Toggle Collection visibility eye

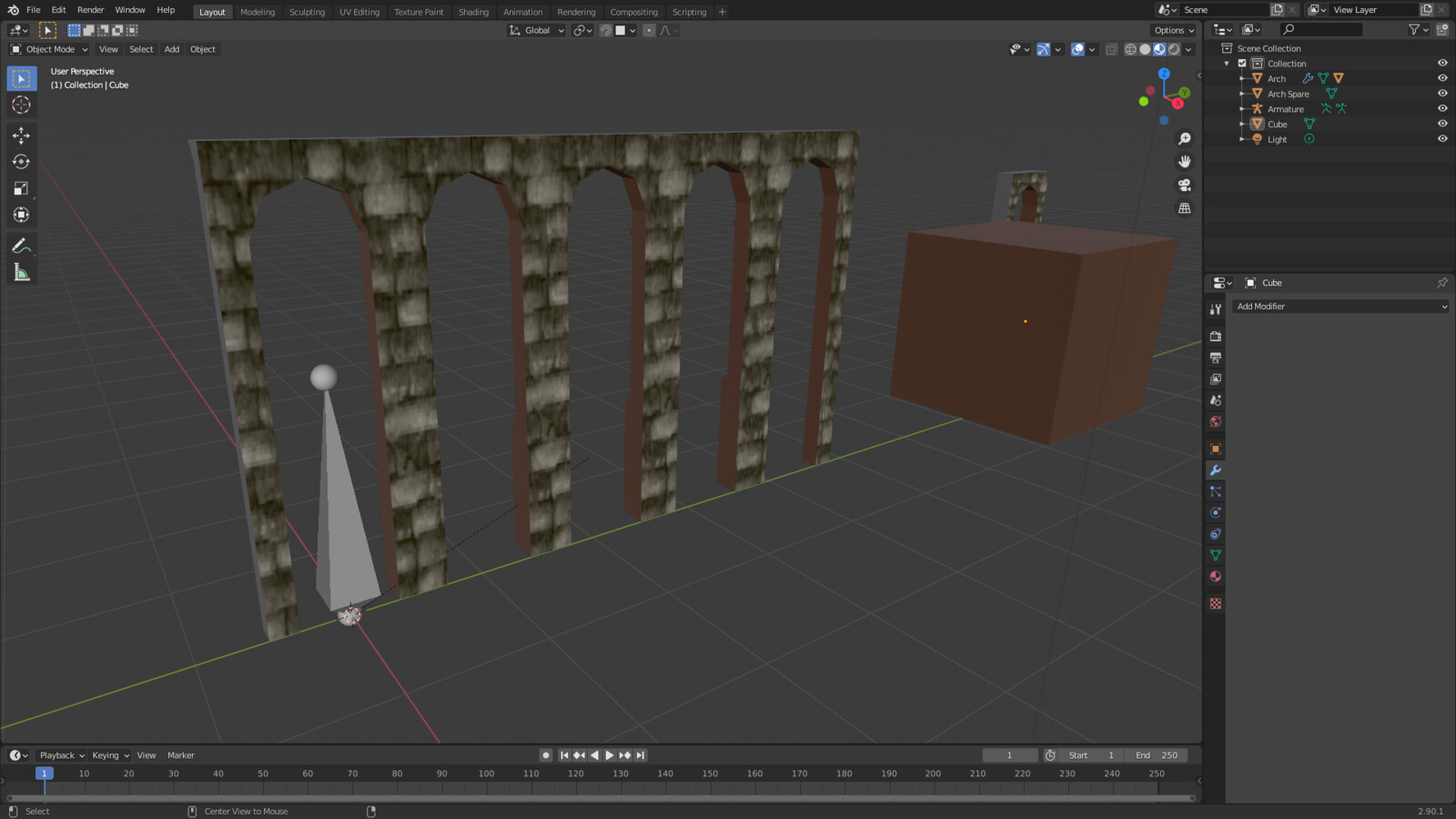pyautogui.click(x=1442, y=64)
